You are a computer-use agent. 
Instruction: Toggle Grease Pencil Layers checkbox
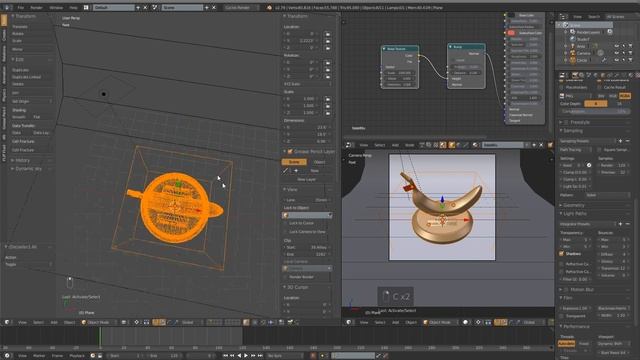290,151
